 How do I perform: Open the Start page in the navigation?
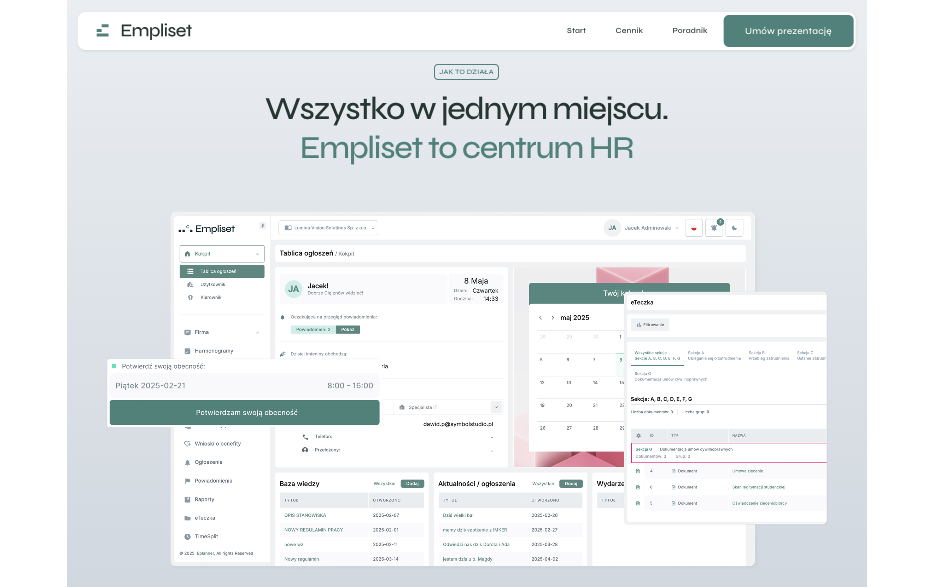[x=576, y=31]
